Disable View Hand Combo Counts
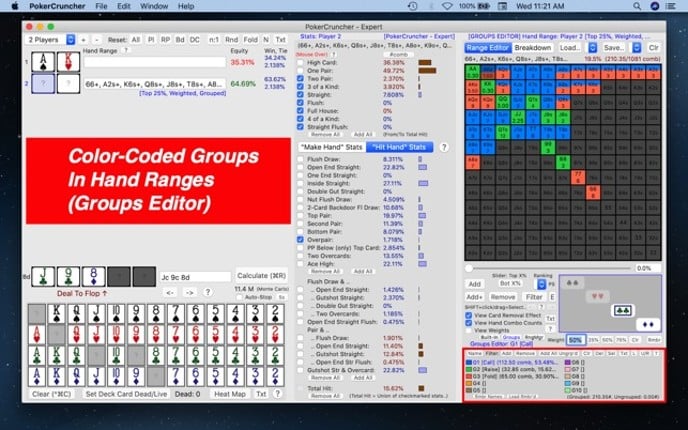The height and width of the screenshot is (430, 688). coord(469,323)
